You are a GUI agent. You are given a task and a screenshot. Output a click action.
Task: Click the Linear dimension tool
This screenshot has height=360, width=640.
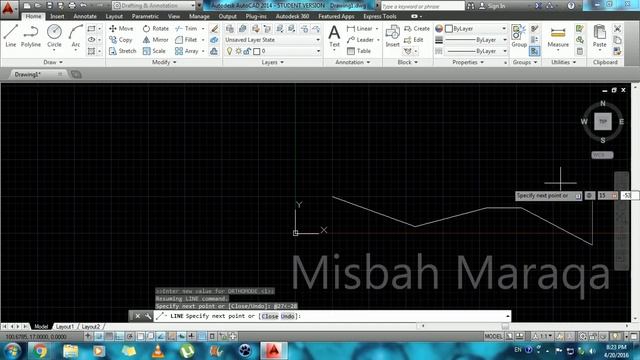[360, 29]
